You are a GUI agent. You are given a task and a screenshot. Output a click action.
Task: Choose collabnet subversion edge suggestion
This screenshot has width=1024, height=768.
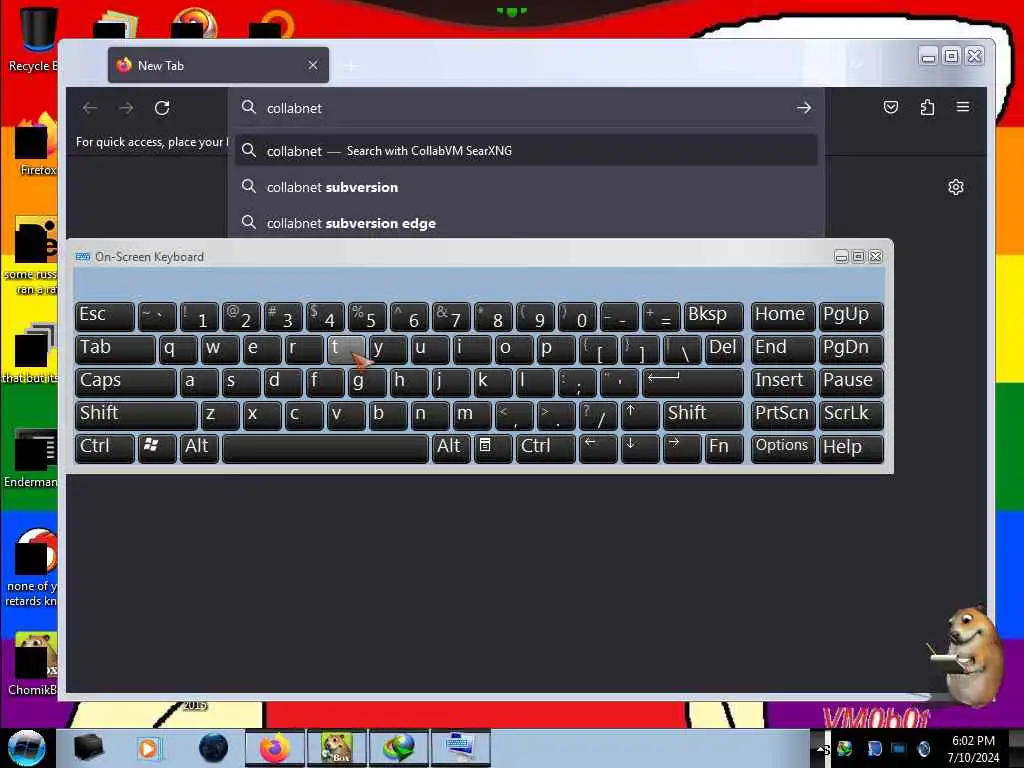coord(526,223)
